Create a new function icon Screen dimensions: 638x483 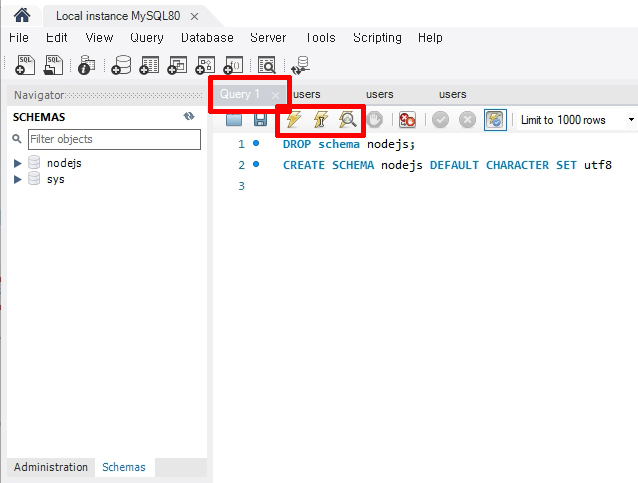pos(233,65)
